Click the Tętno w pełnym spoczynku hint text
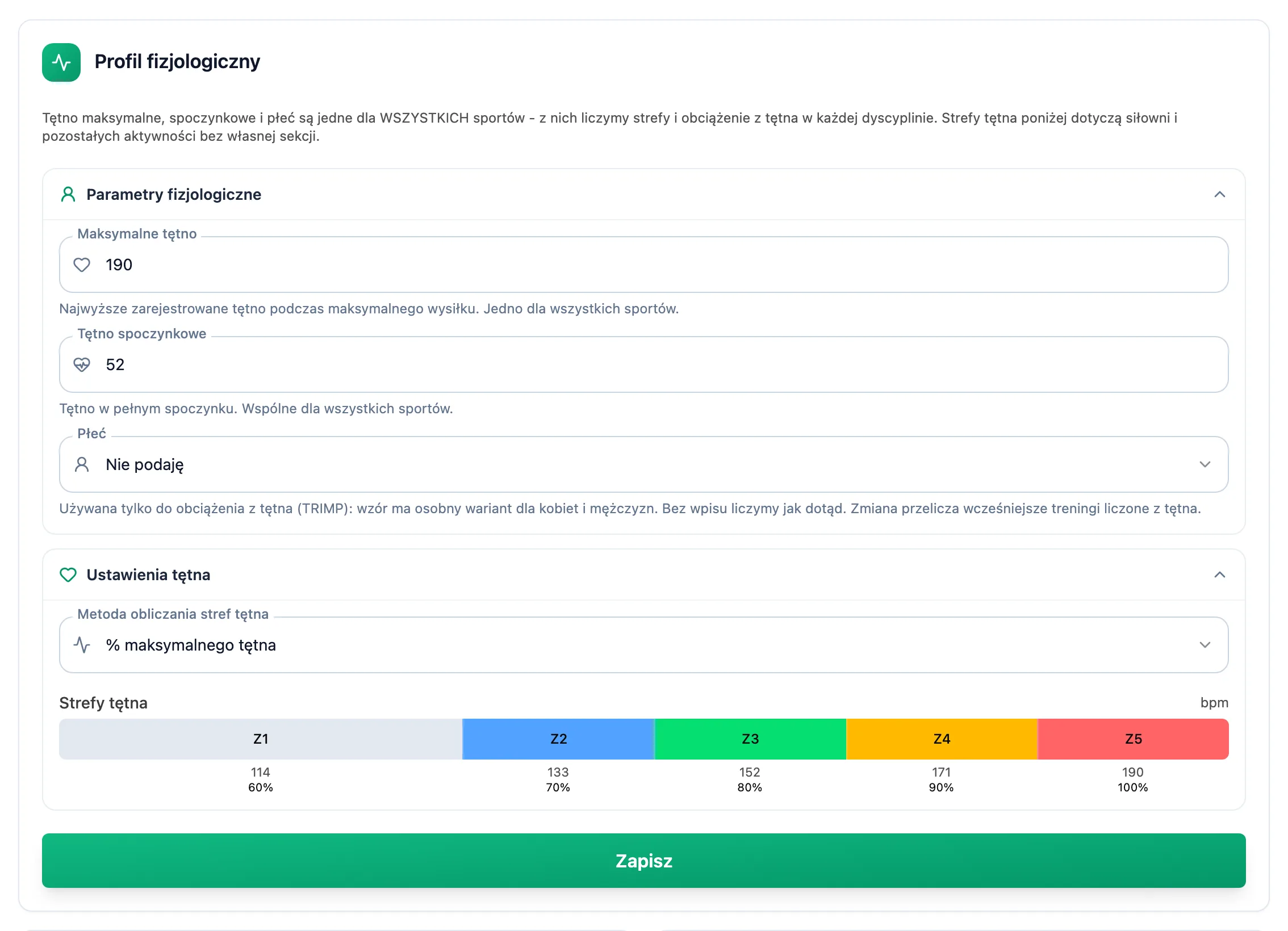The image size is (1288, 931). pyautogui.click(x=256, y=409)
